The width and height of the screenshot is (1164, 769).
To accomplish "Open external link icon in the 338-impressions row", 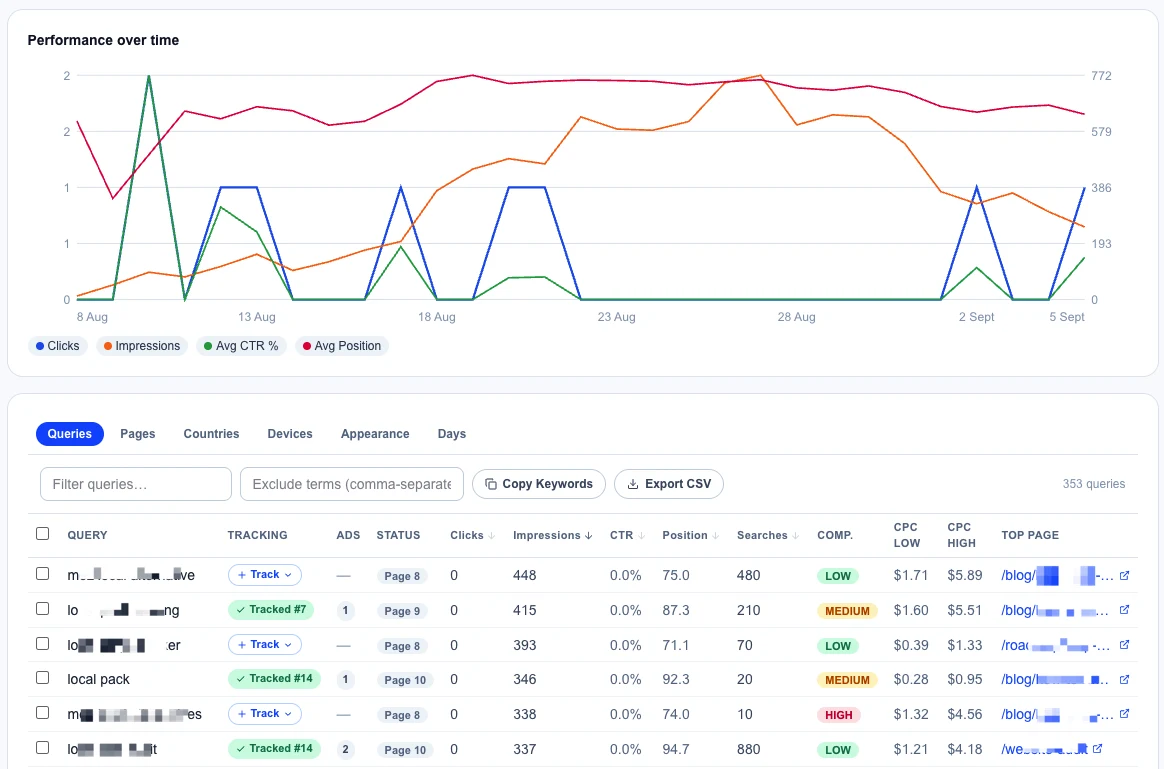I will pyautogui.click(x=1124, y=714).
